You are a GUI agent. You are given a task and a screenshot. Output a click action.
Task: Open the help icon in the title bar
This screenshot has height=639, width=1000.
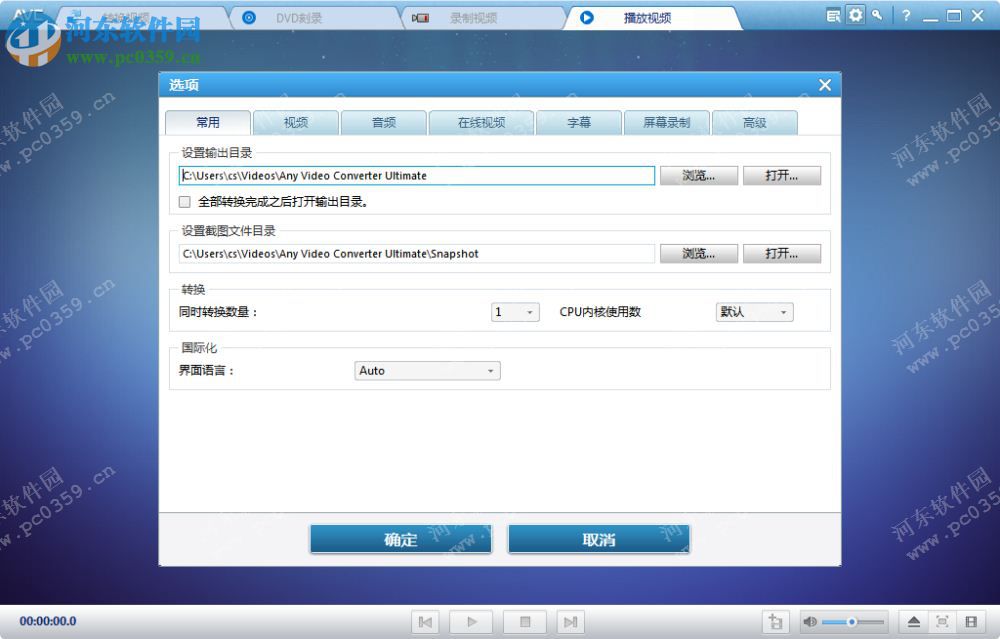tap(904, 15)
